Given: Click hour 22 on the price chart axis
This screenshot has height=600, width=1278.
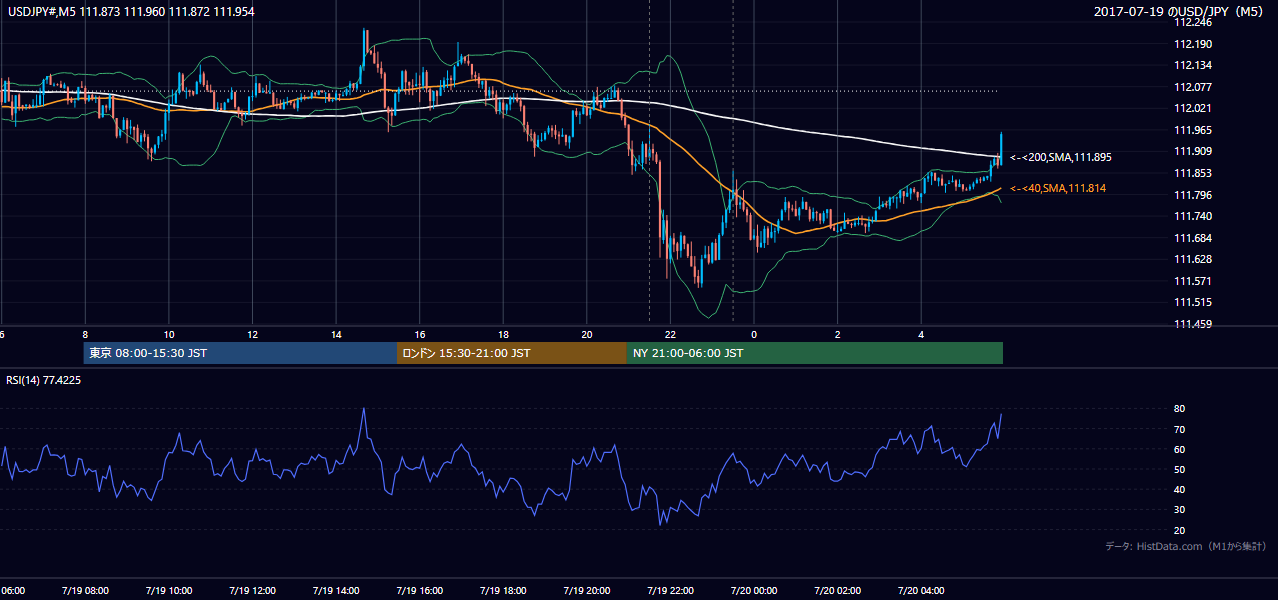Looking at the screenshot, I should [671, 335].
